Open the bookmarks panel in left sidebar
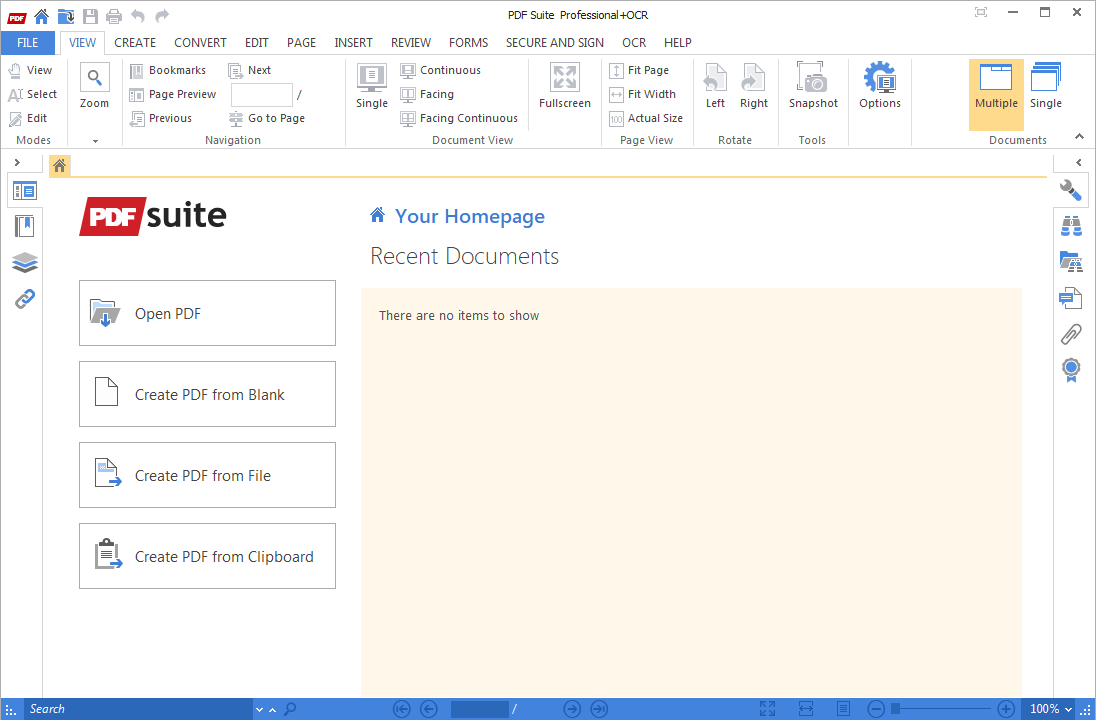The width and height of the screenshot is (1096, 720). click(24, 226)
